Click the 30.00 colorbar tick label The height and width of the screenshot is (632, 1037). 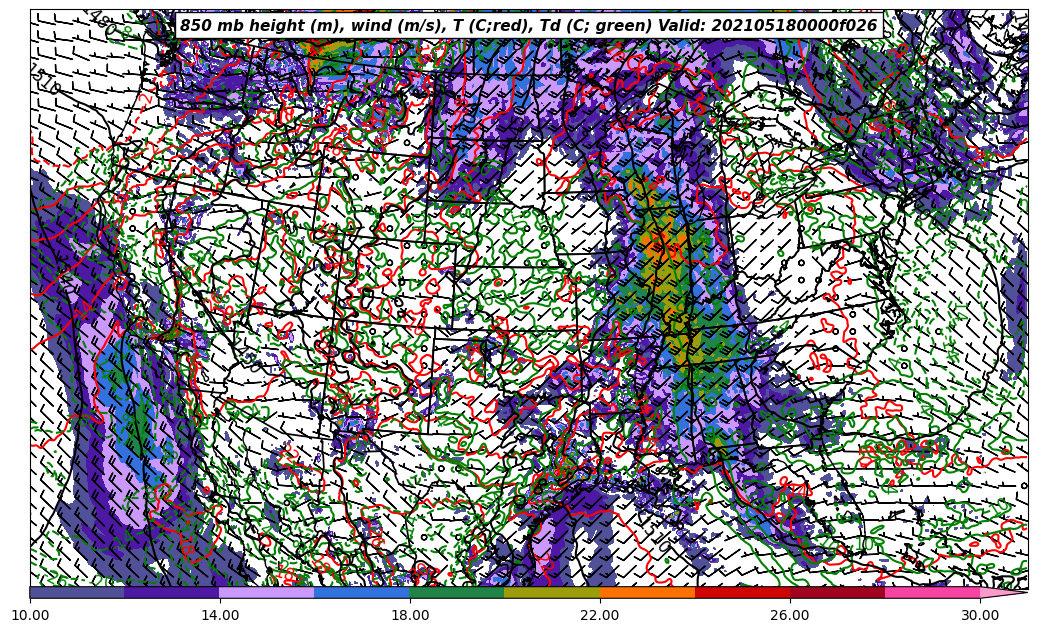[x=980, y=616]
